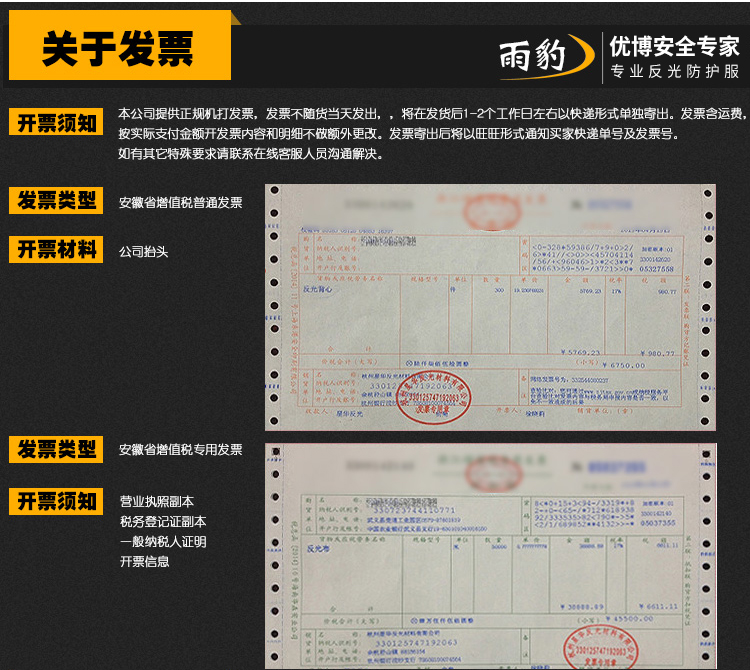Select the 安徽省增值税普通发票 text

[180, 203]
